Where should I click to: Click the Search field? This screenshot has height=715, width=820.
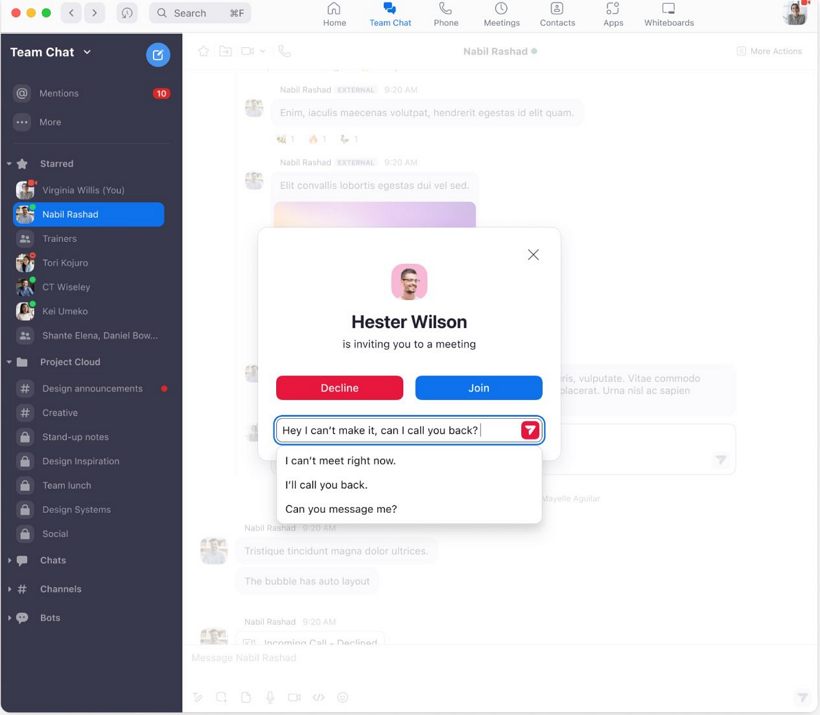tap(200, 13)
